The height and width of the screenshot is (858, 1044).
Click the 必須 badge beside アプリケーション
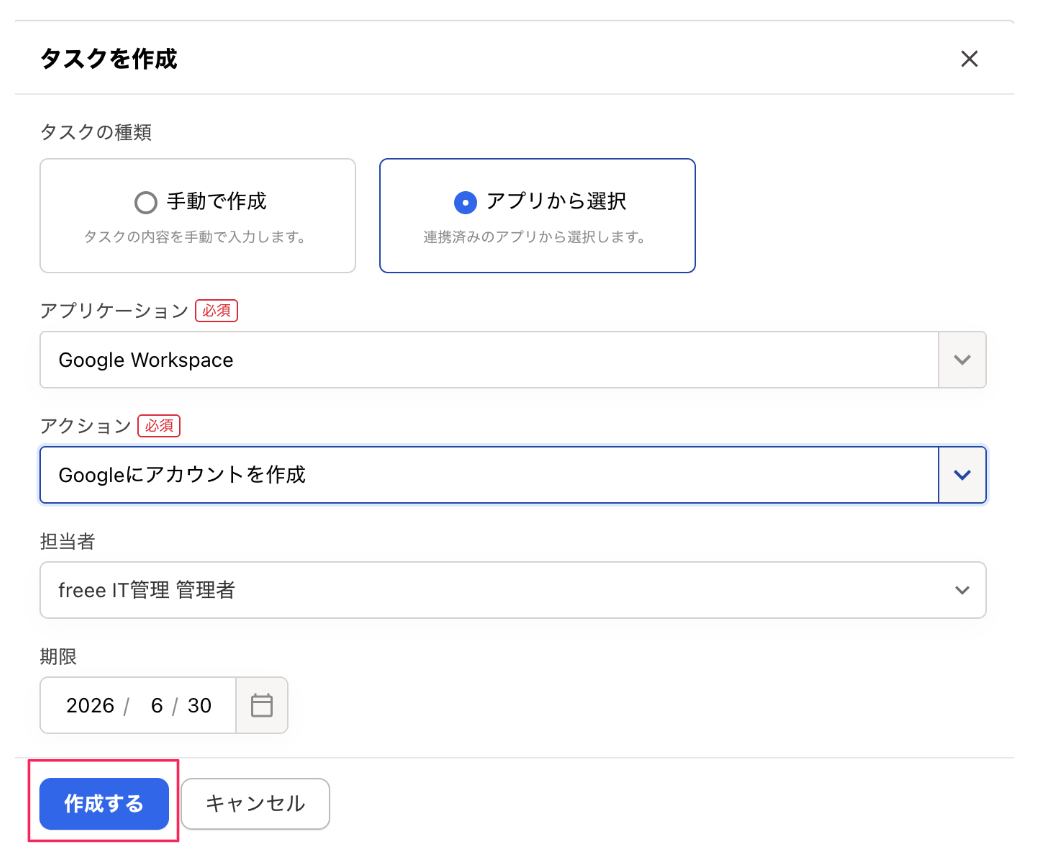point(216,310)
